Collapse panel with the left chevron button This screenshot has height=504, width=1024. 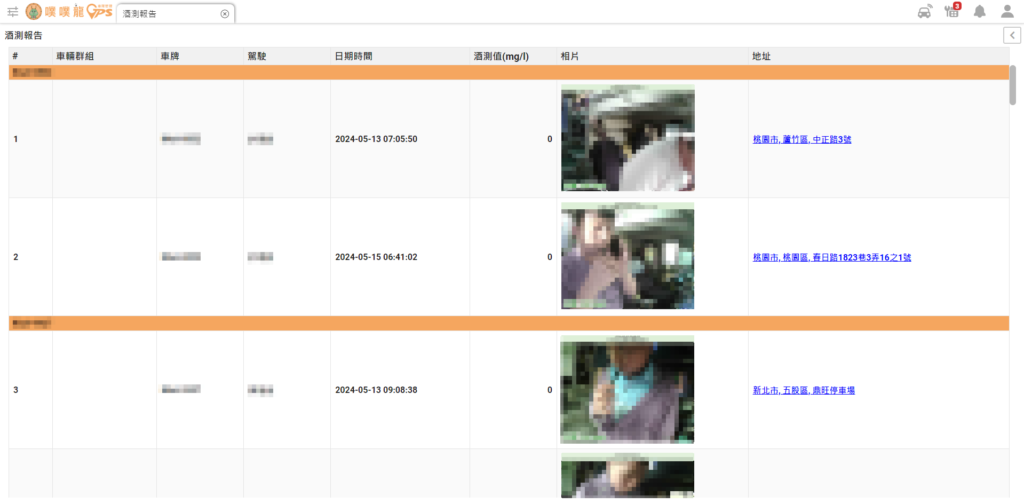pos(1012,35)
